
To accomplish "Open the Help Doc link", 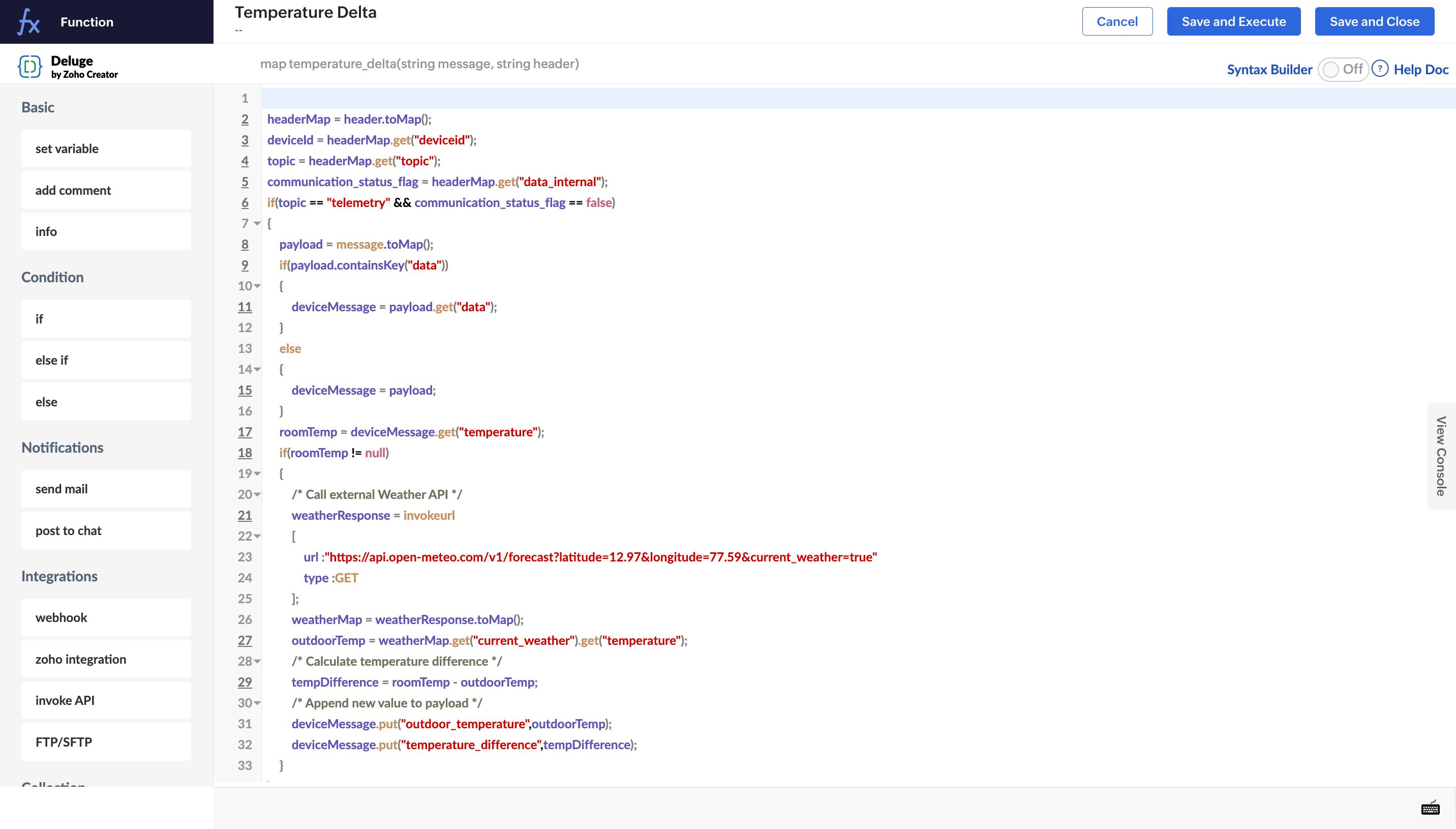I will [x=1420, y=70].
